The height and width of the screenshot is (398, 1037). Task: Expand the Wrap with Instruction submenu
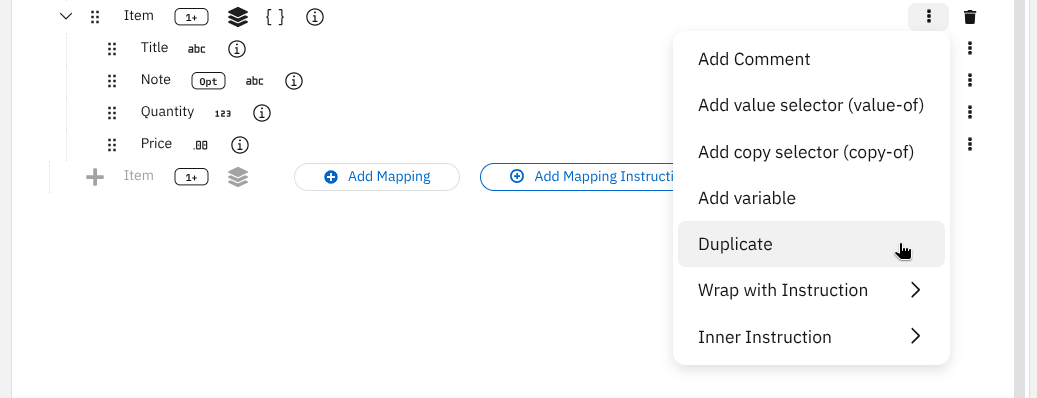[x=811, y=290]
